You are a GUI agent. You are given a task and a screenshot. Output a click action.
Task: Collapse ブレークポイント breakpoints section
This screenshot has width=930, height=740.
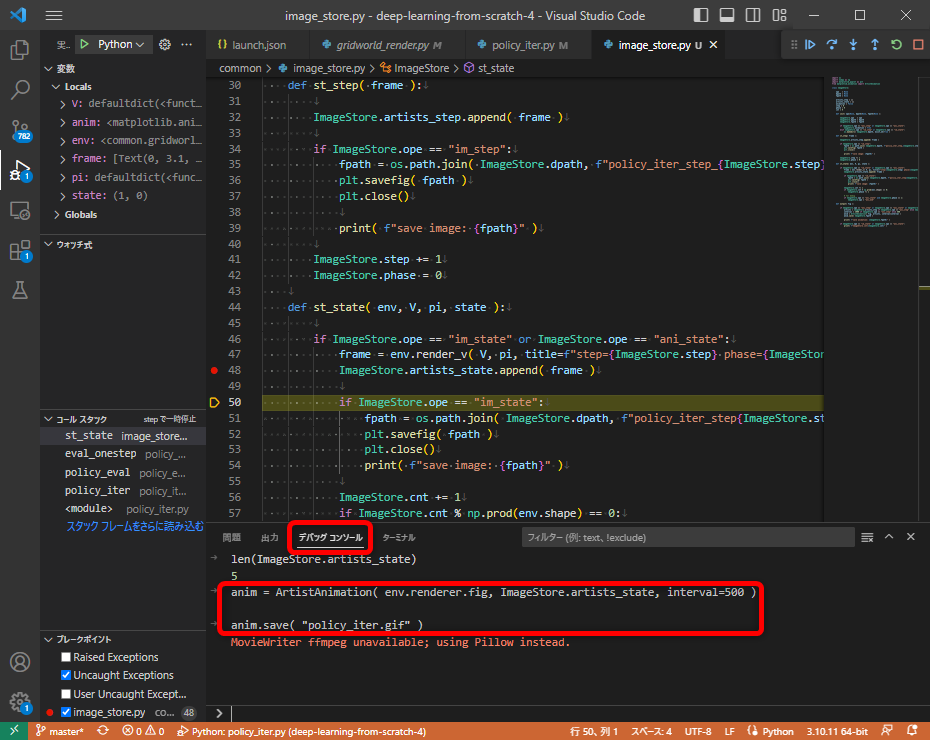(x=49, y=639)
